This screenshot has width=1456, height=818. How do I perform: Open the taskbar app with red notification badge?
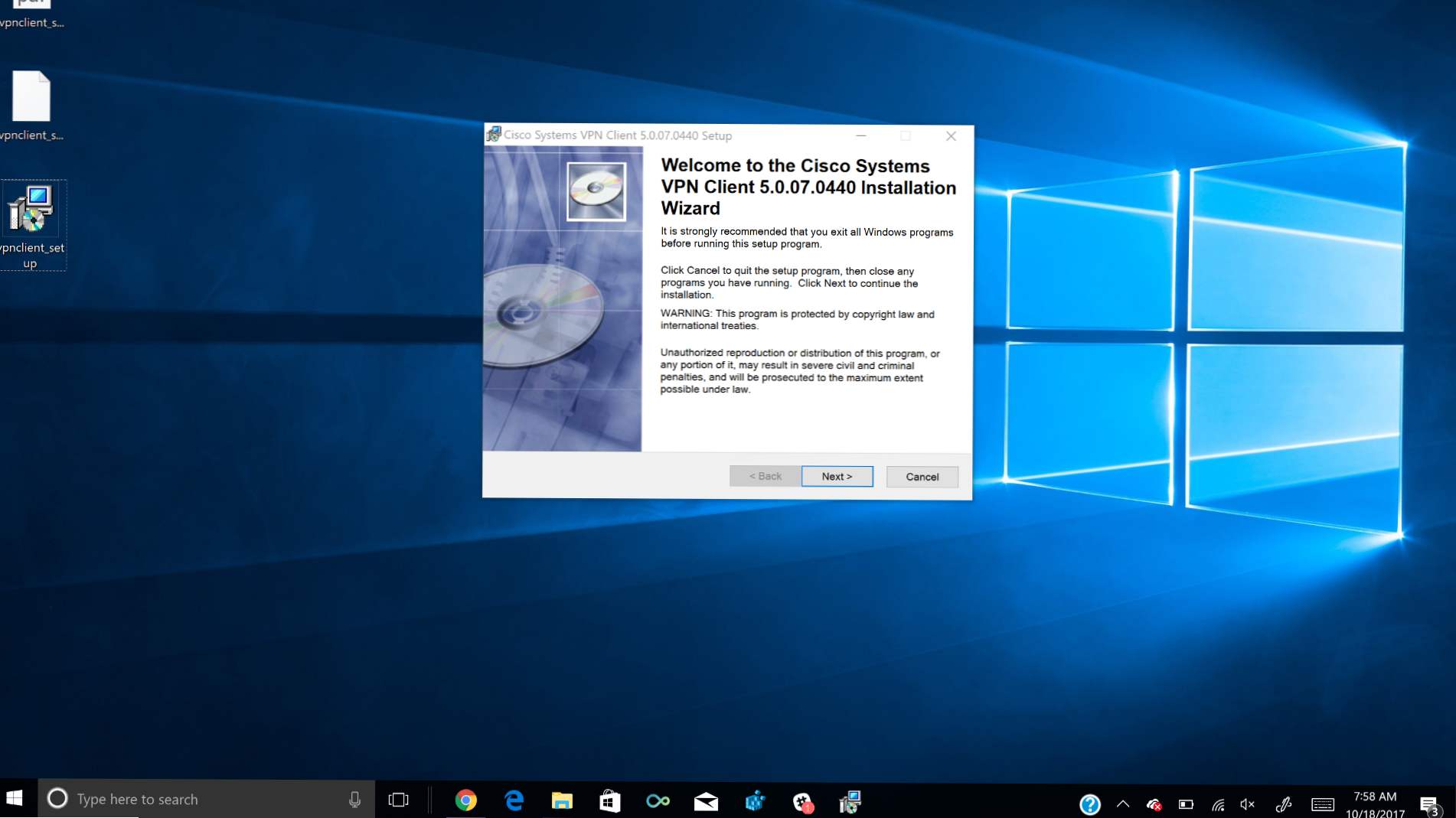tap(802, 801)
